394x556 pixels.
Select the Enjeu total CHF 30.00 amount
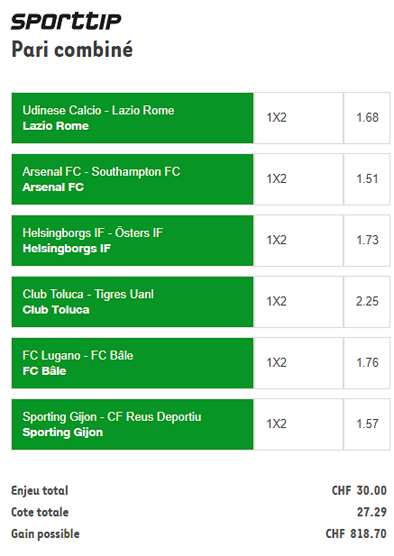tap(359, 491)
